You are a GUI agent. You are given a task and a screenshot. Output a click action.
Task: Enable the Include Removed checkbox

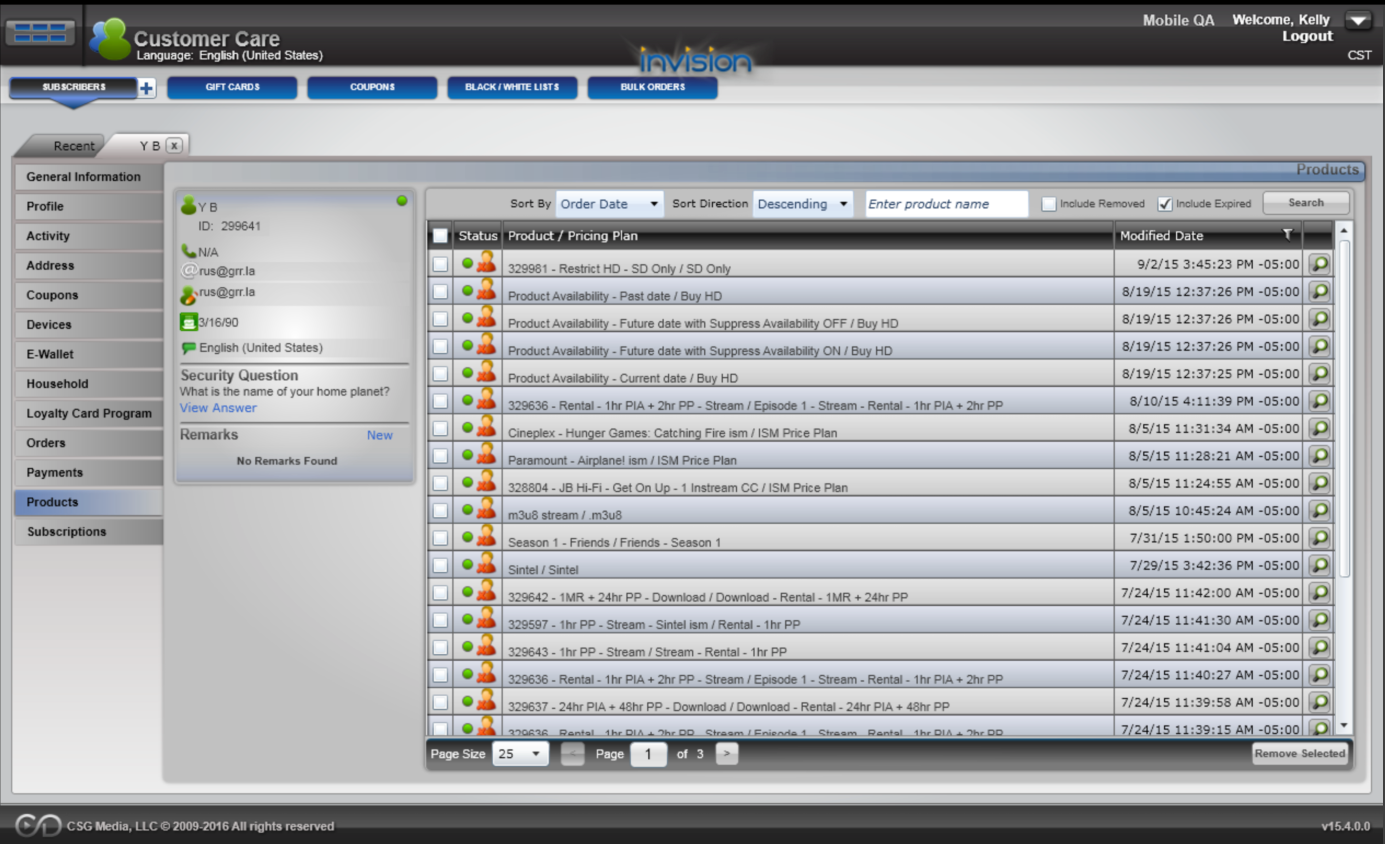point(1049,204)
